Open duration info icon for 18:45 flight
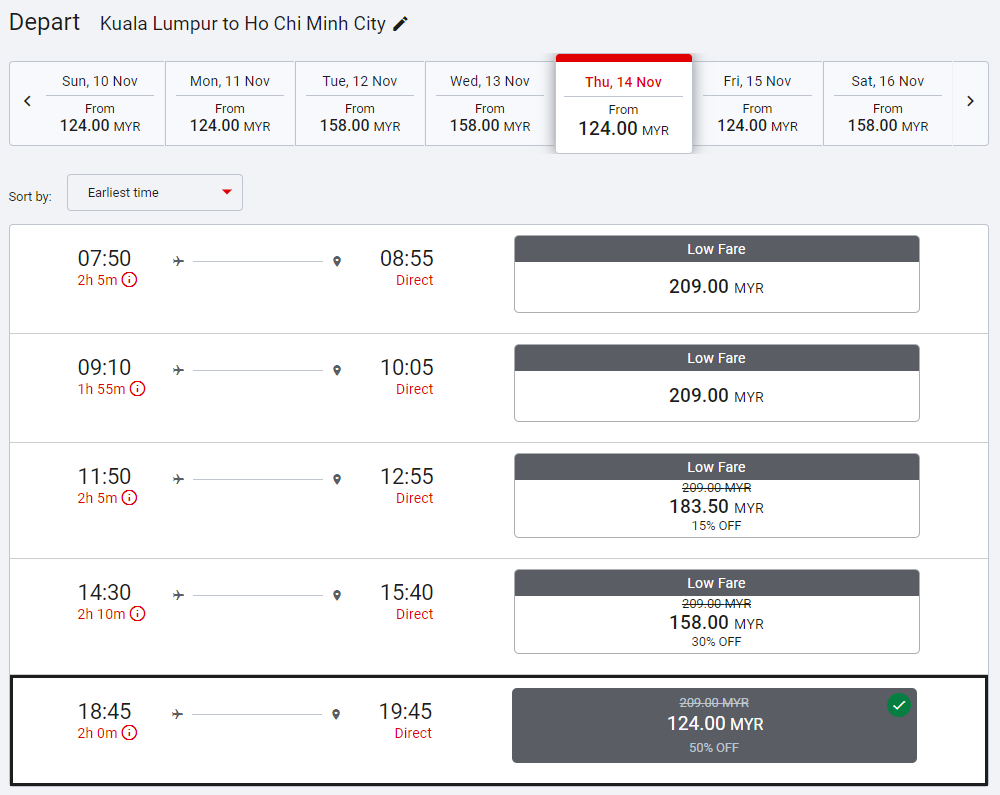 (x=129, y=733)
